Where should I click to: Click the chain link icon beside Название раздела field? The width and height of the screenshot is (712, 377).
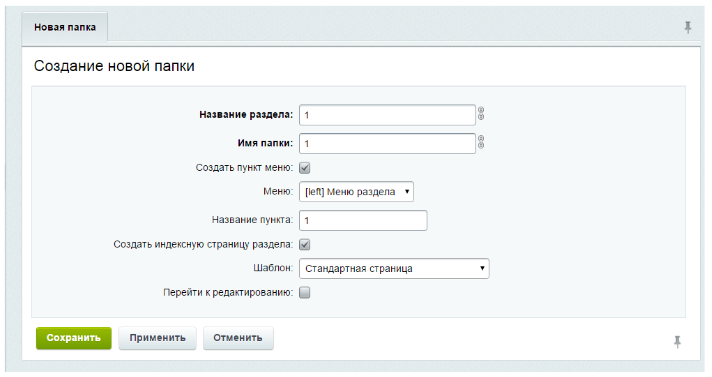(x=481, y=114)
